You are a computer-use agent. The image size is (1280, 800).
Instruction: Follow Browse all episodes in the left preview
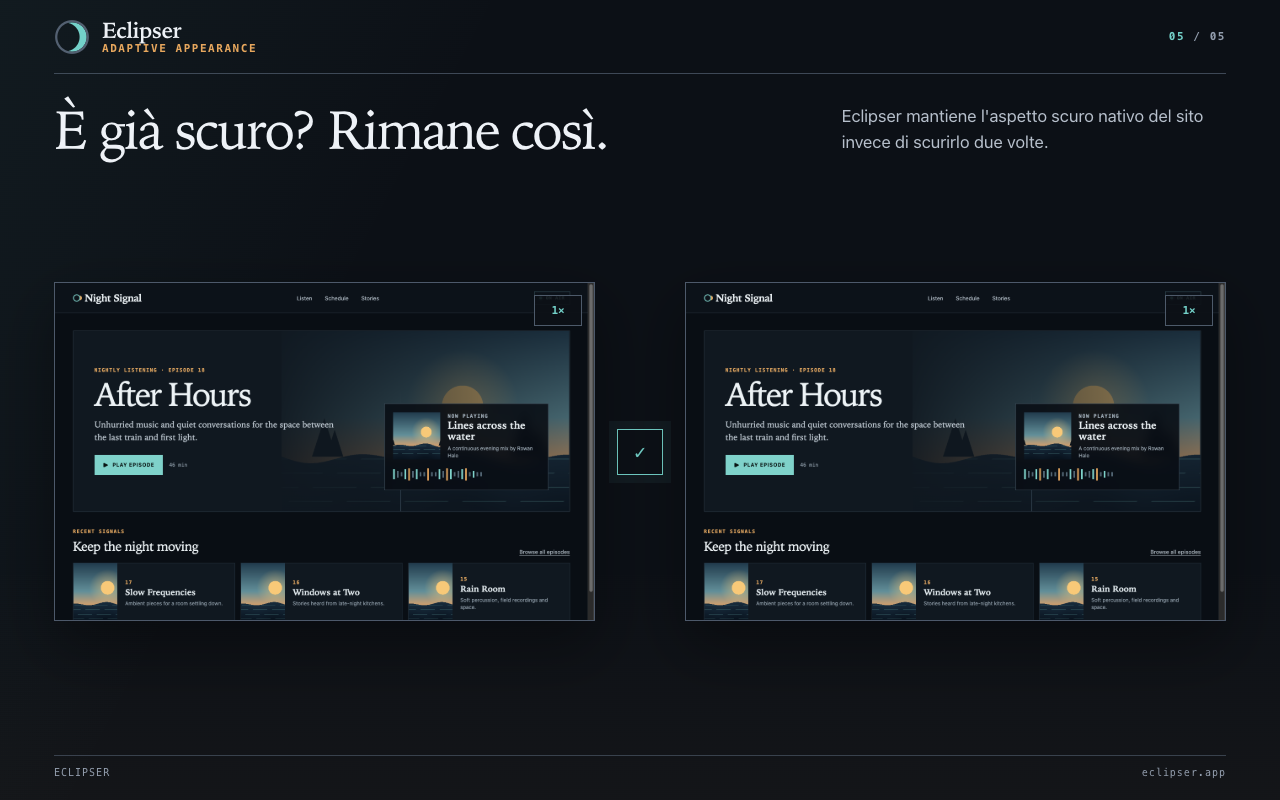[x=544, y=552]
